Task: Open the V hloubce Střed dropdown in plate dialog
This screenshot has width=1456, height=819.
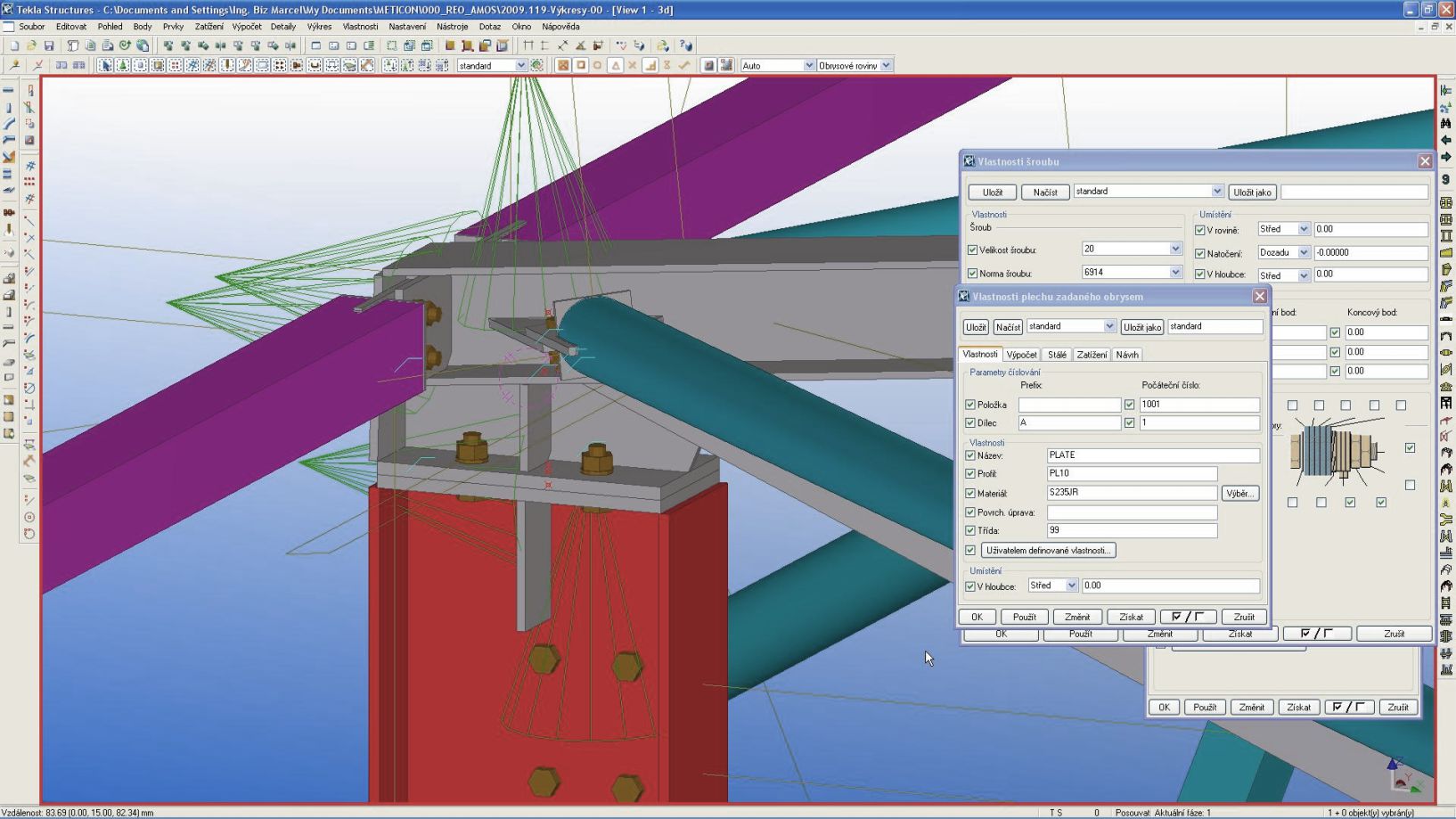Action: tap(1071, 586)
